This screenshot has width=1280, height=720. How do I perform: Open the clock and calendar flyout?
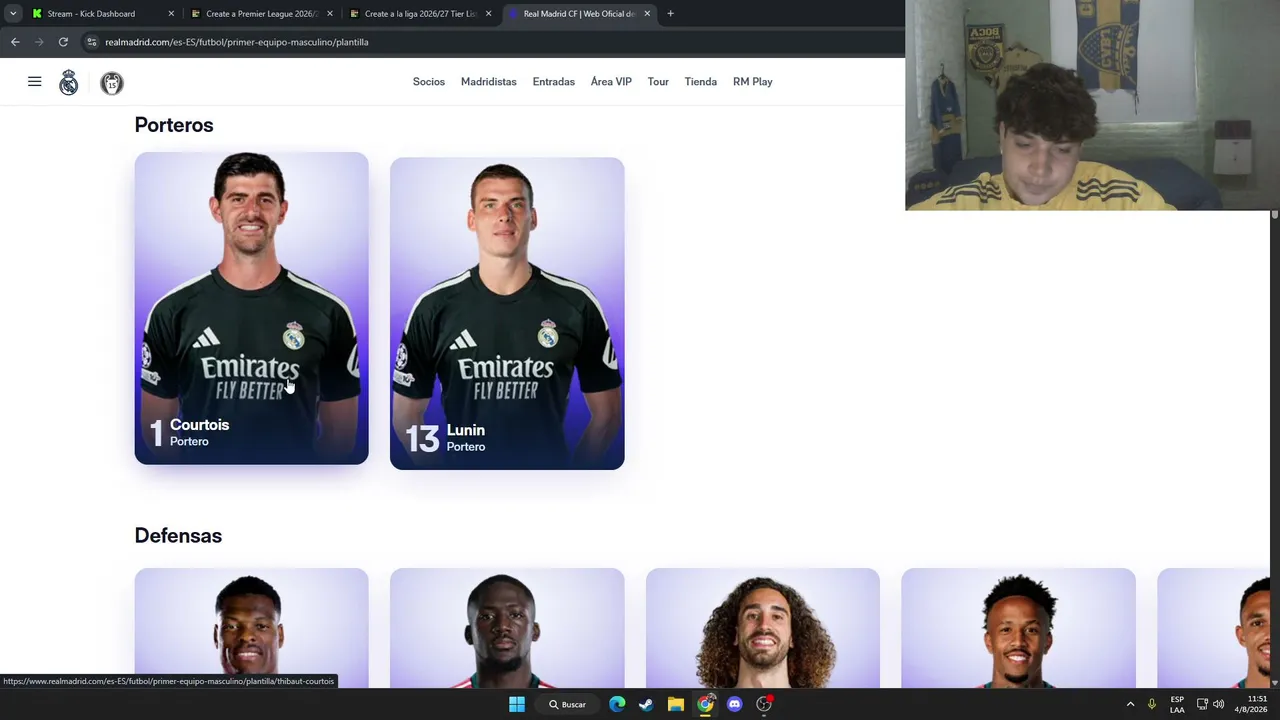click(1251, 704)
